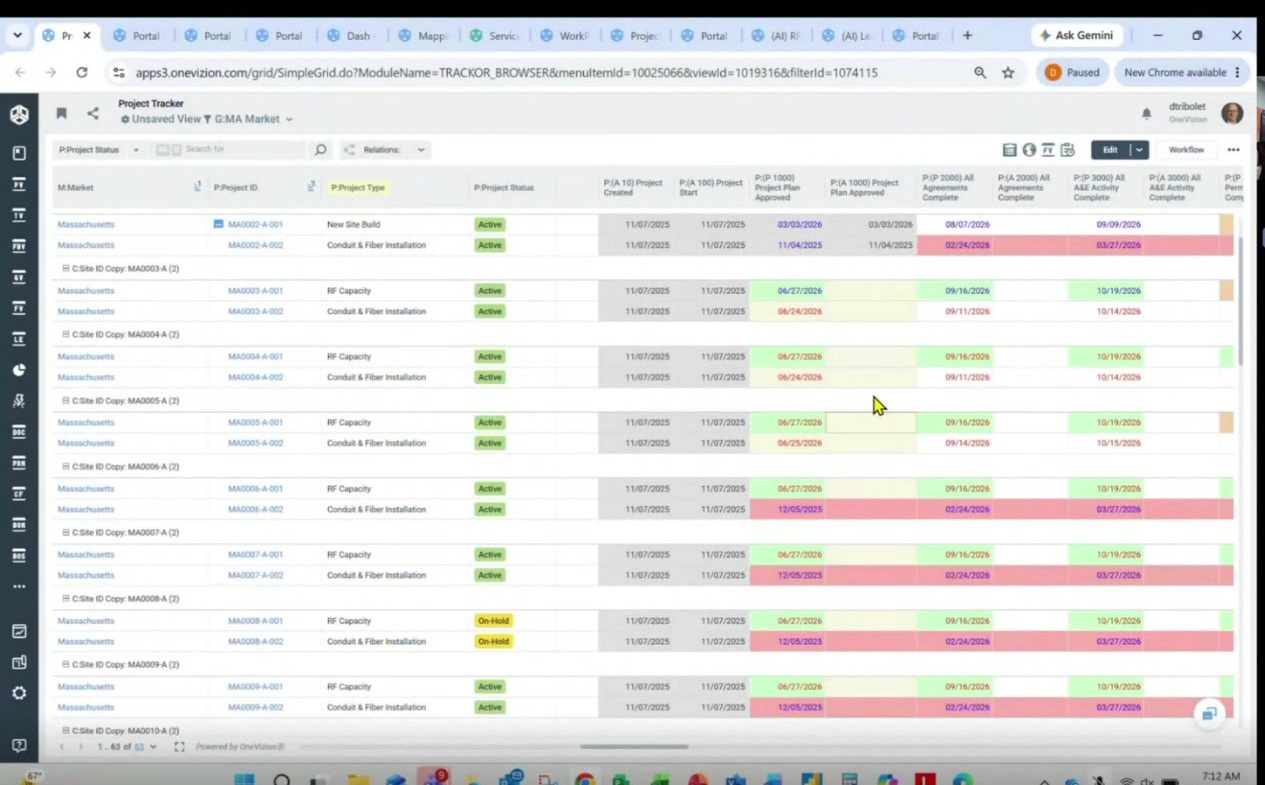Collapse the MA0008-A site group
This screenshot has width=1265, height=785.
click(x=66, y=599)
